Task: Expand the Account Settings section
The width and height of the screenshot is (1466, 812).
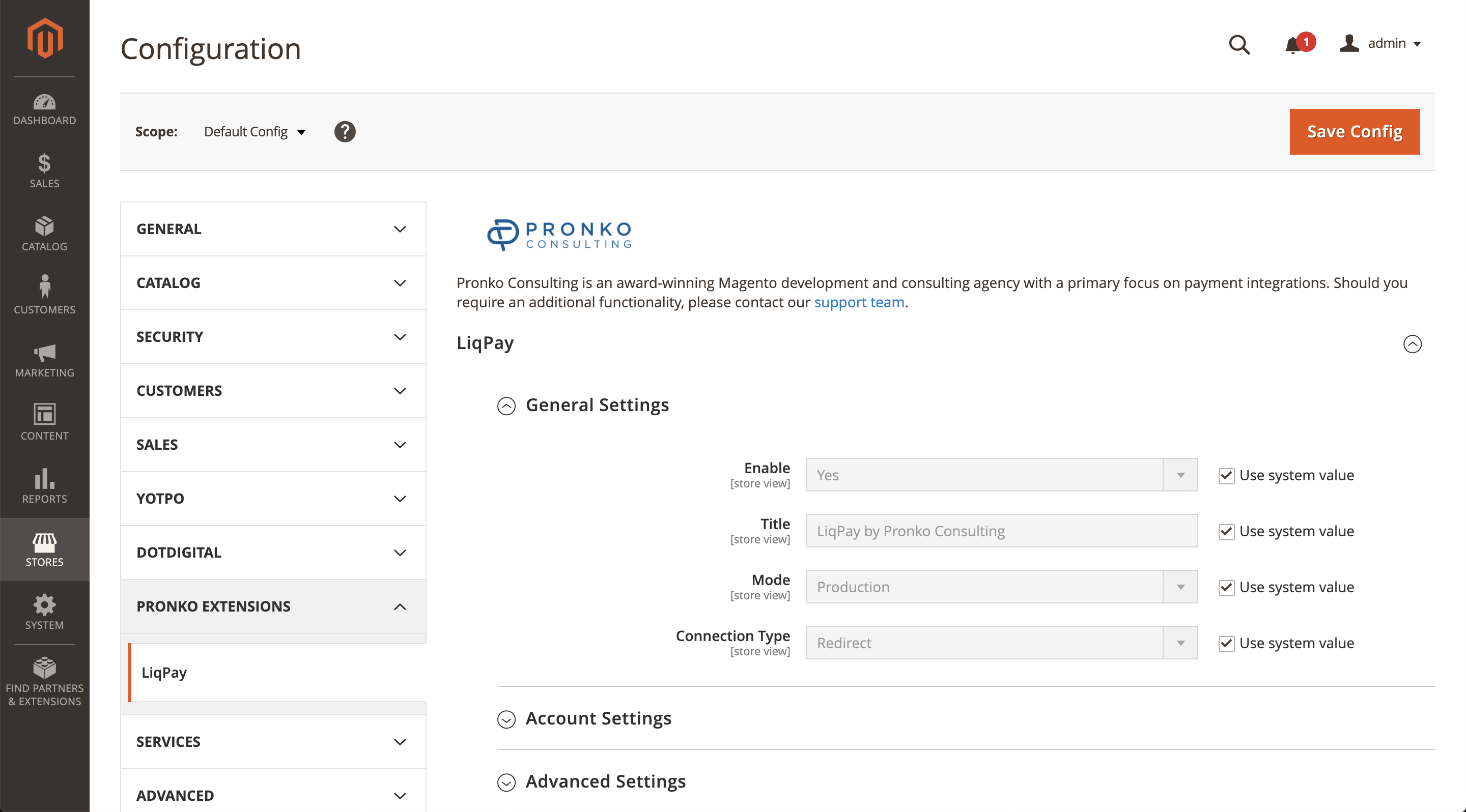Action: pyautogui.click(x=598, y=718)
